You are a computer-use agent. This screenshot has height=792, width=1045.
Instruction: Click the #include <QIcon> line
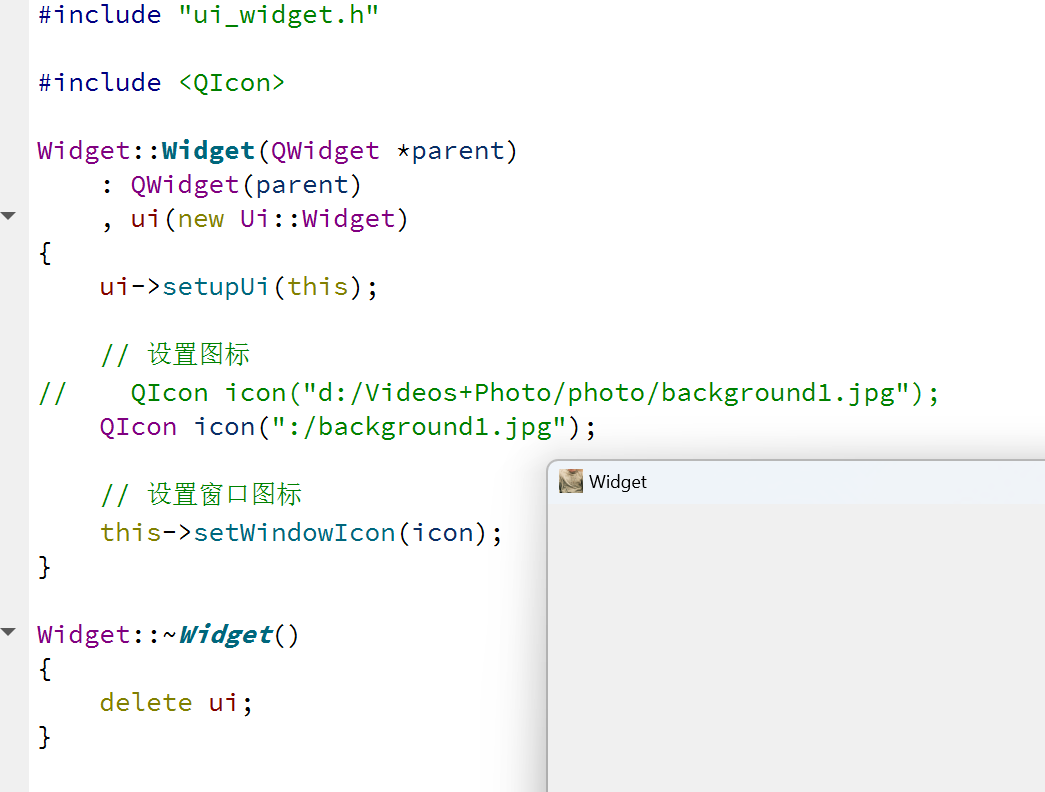[x=161, y=83]
